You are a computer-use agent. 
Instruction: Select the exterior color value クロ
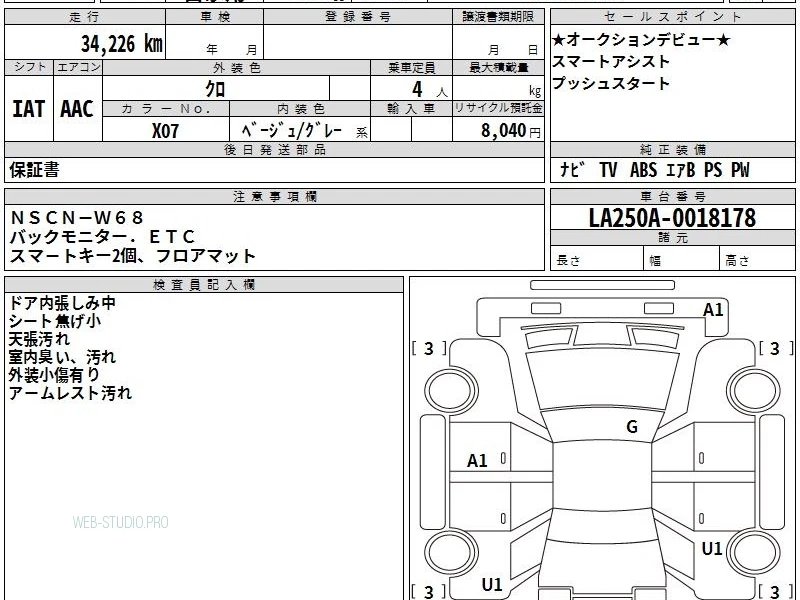215,89
